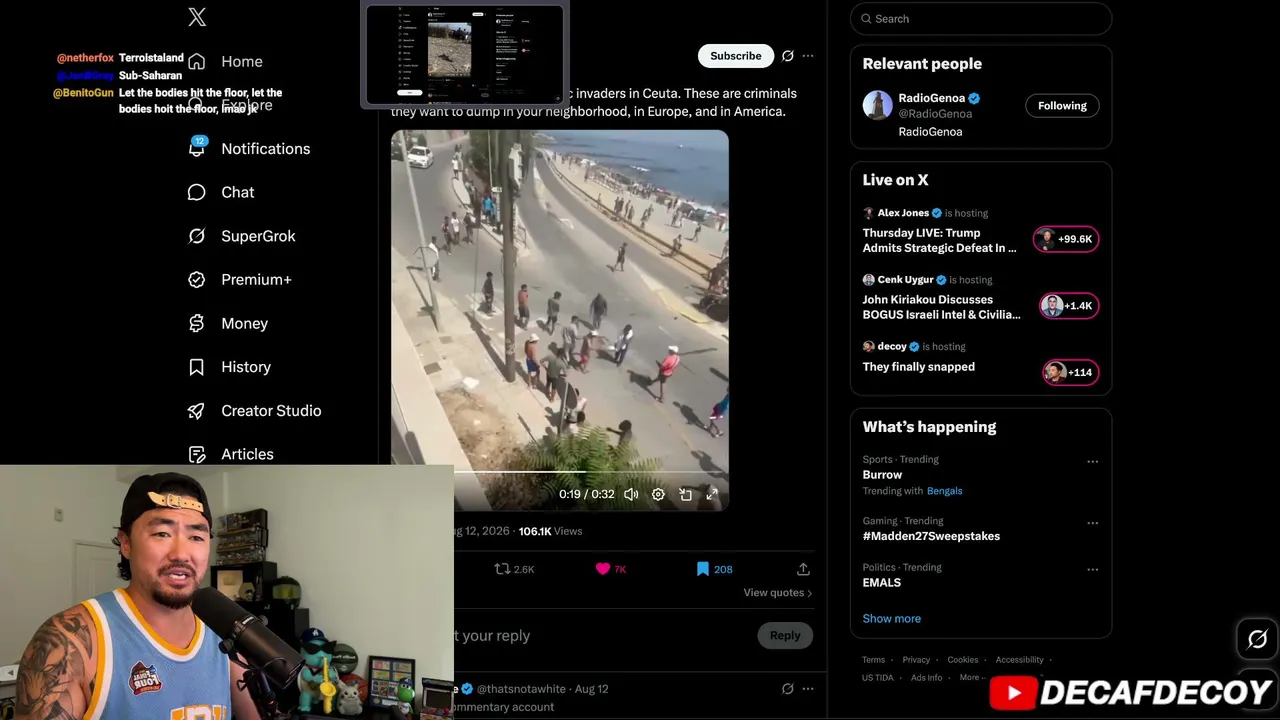1280x720 pixels.
Task: Open more options on the @thatsnotawhite reply
Action: coord(808,689)
